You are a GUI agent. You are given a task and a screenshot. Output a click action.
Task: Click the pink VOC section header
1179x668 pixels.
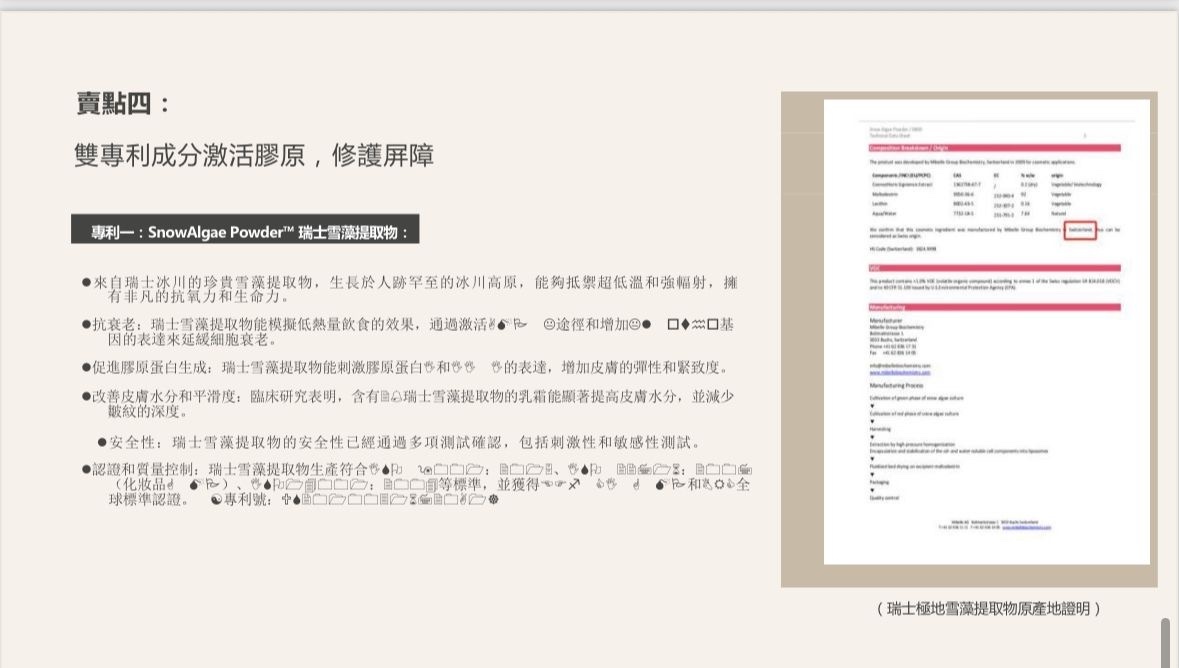tap(994, 268)
